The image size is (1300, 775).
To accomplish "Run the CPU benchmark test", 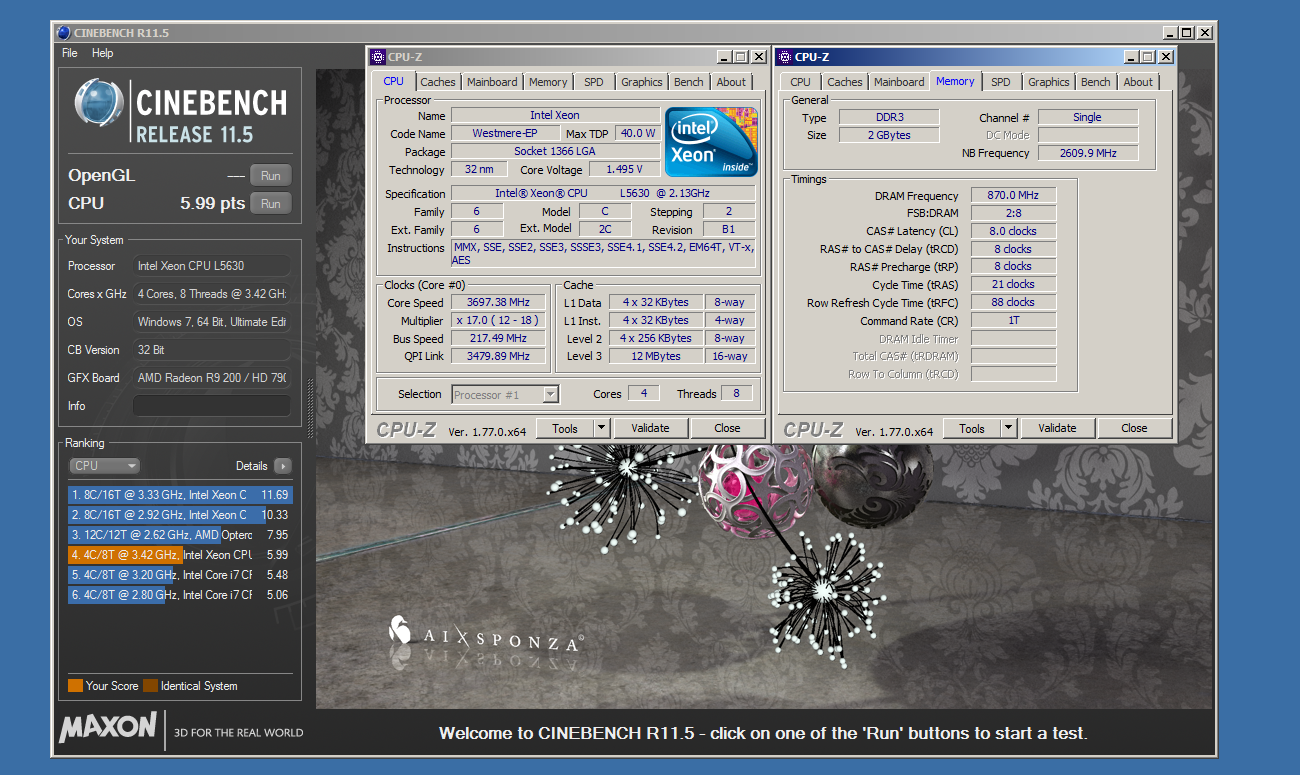I will [x=270, y=203].
